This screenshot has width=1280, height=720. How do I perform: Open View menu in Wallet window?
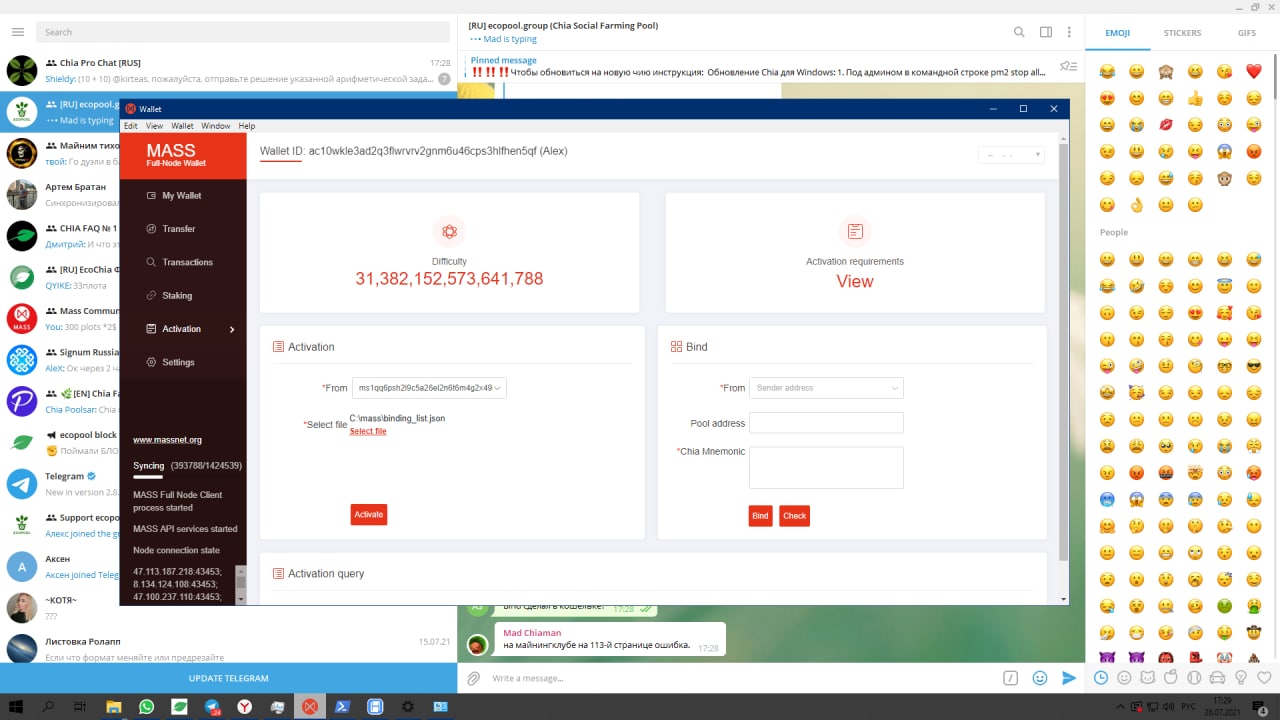[154, 126]
